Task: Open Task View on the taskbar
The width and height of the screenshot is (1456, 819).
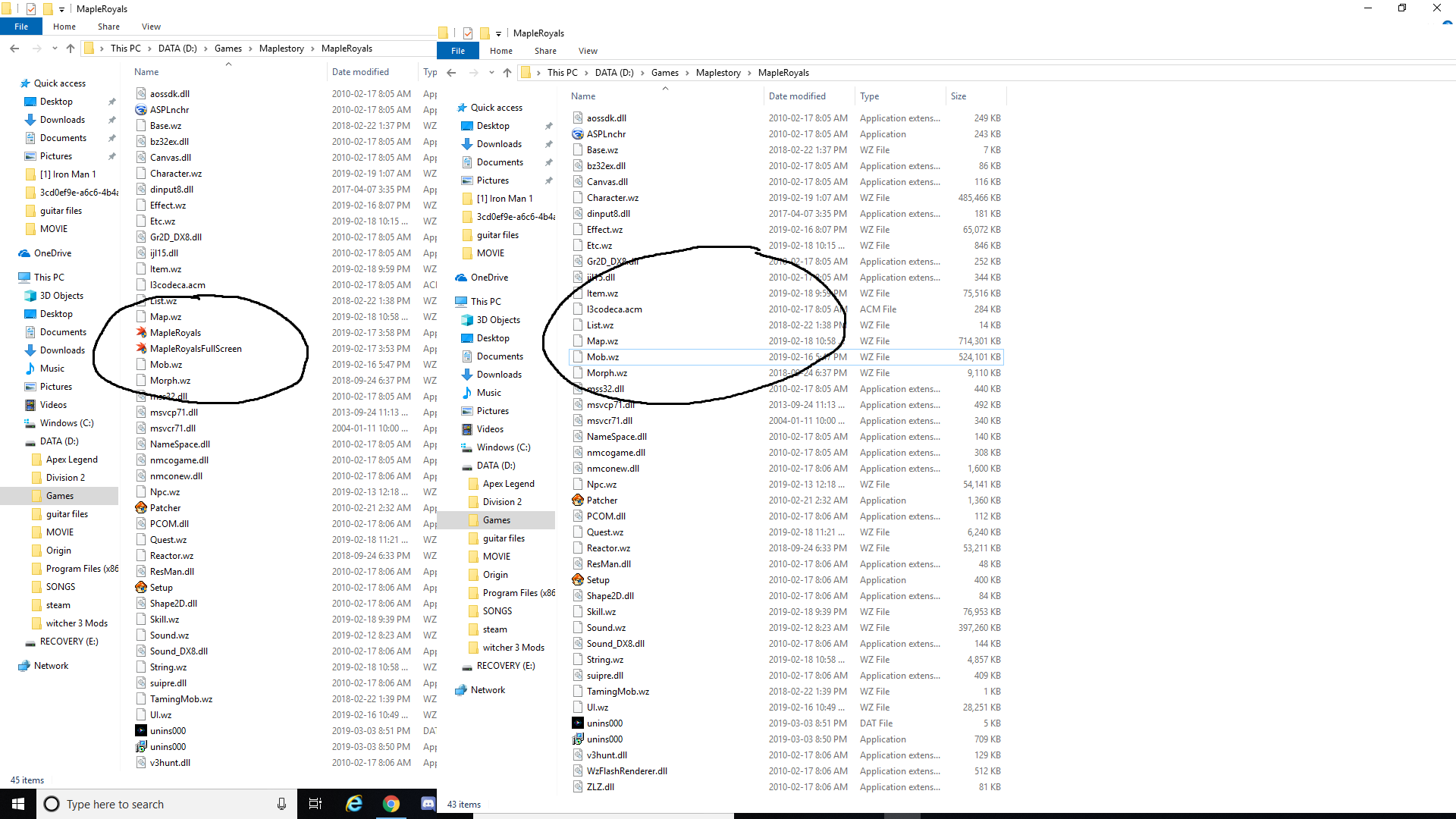Action: click(x=315, y=804)
